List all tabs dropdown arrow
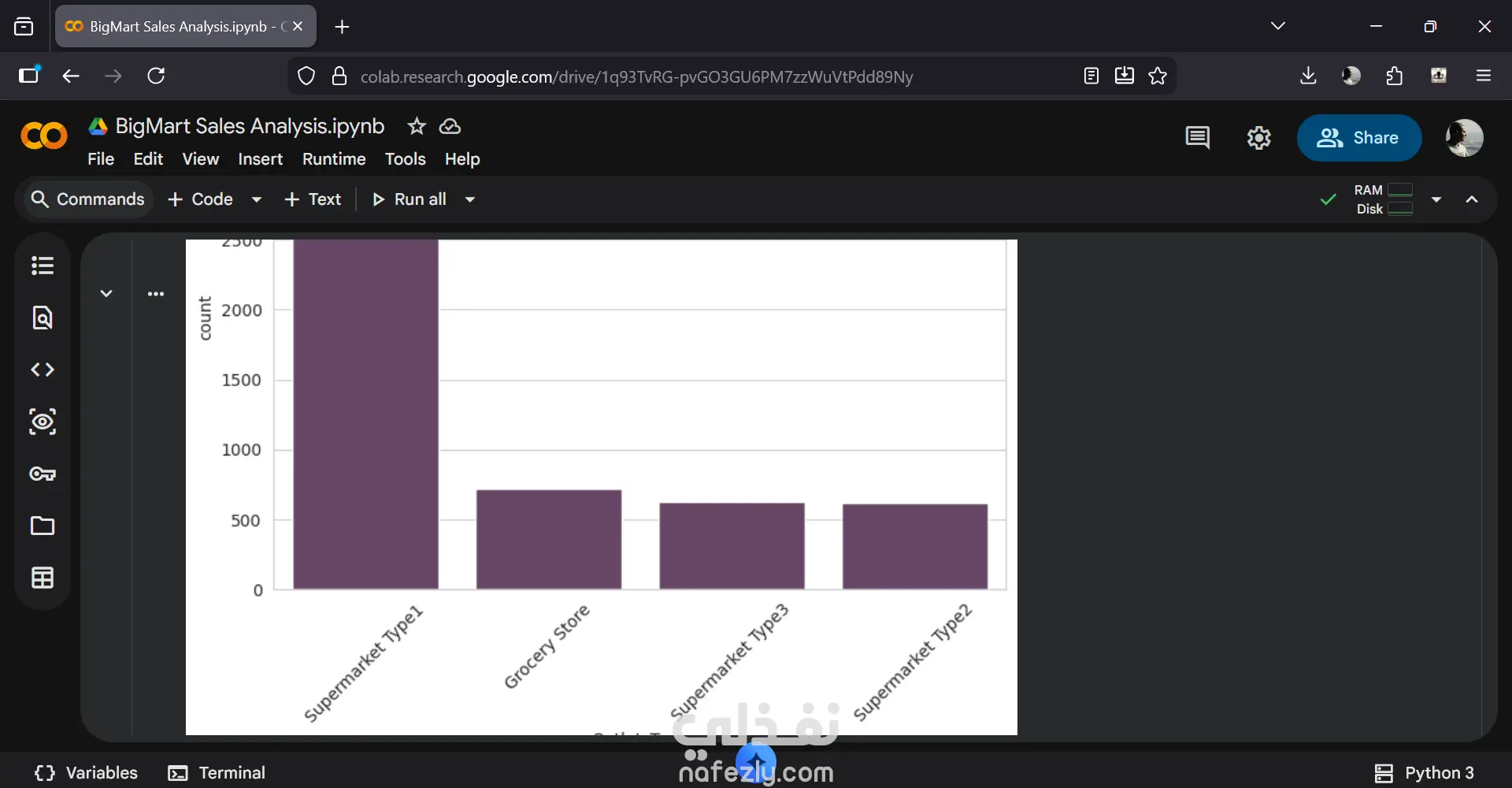Screen dimensions: 1512x788 (x=1278, y=26)
